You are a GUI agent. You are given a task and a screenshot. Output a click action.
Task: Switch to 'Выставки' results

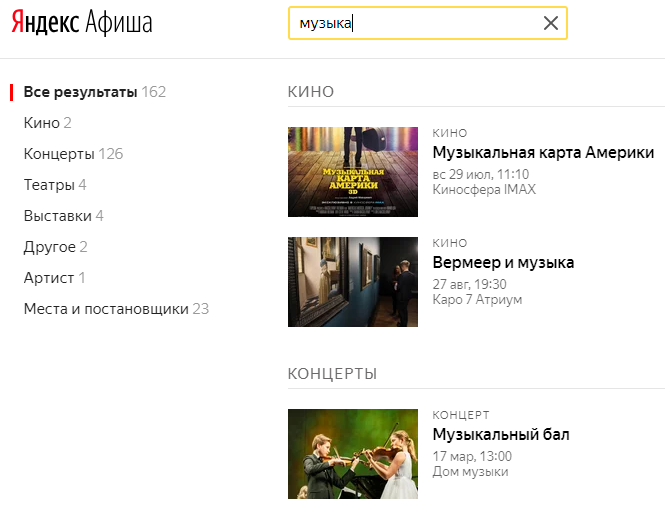57,216
